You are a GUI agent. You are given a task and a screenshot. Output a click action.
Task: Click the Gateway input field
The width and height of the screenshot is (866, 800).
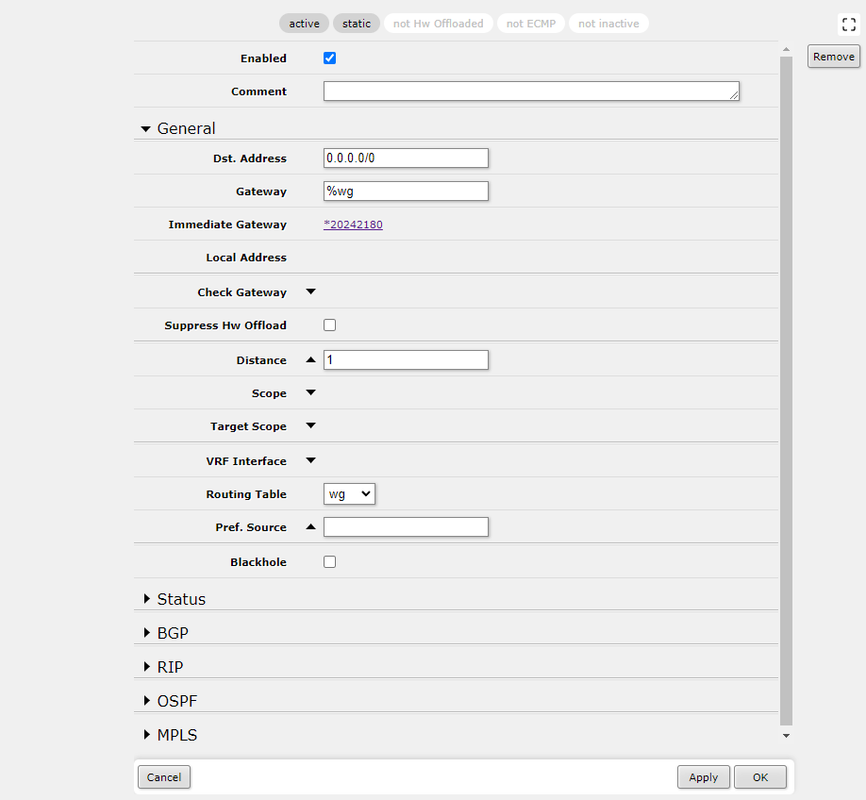pos(406,191)
